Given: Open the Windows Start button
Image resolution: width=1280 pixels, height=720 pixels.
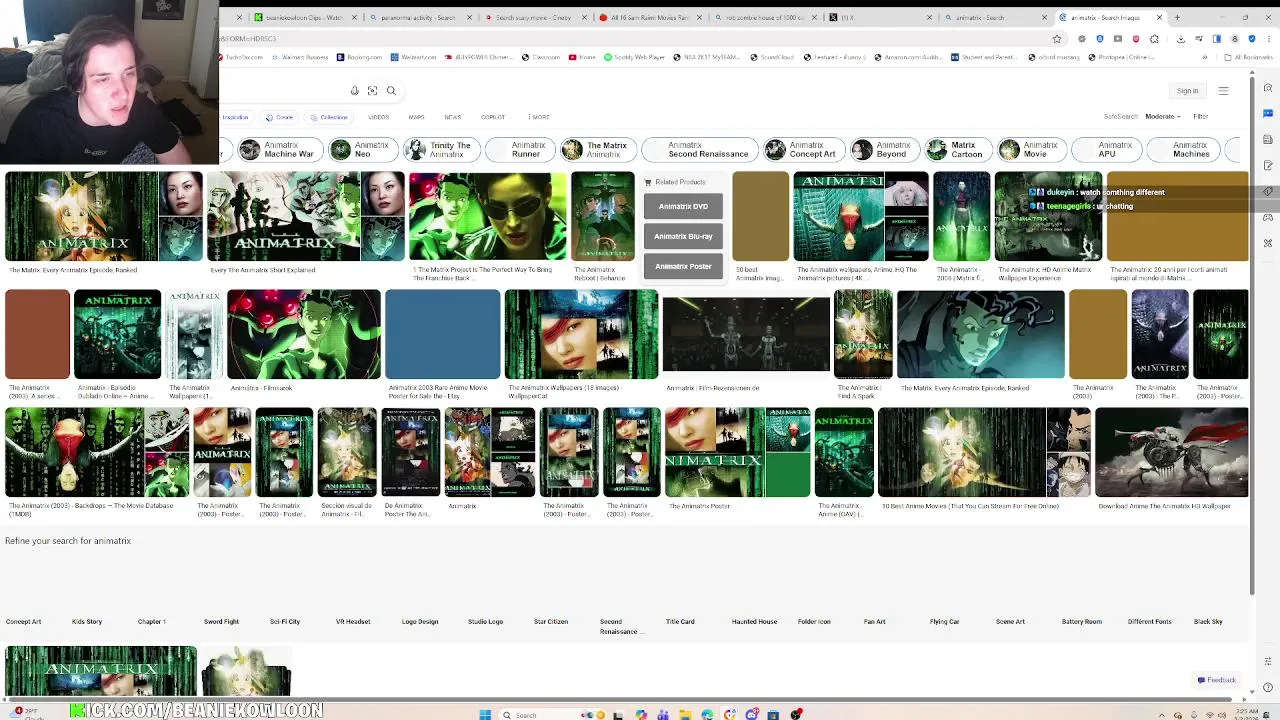Looking at the screenshot, I should point(485,715).
